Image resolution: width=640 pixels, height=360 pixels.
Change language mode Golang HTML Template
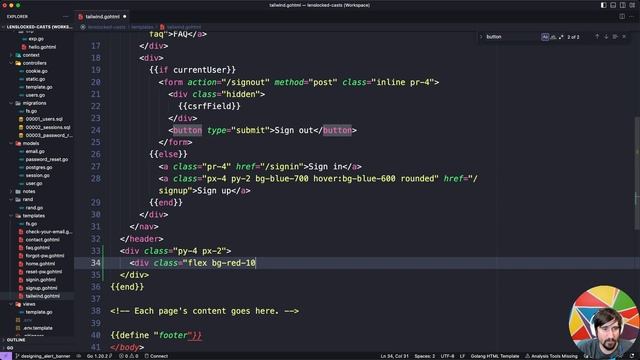point(495,356)
